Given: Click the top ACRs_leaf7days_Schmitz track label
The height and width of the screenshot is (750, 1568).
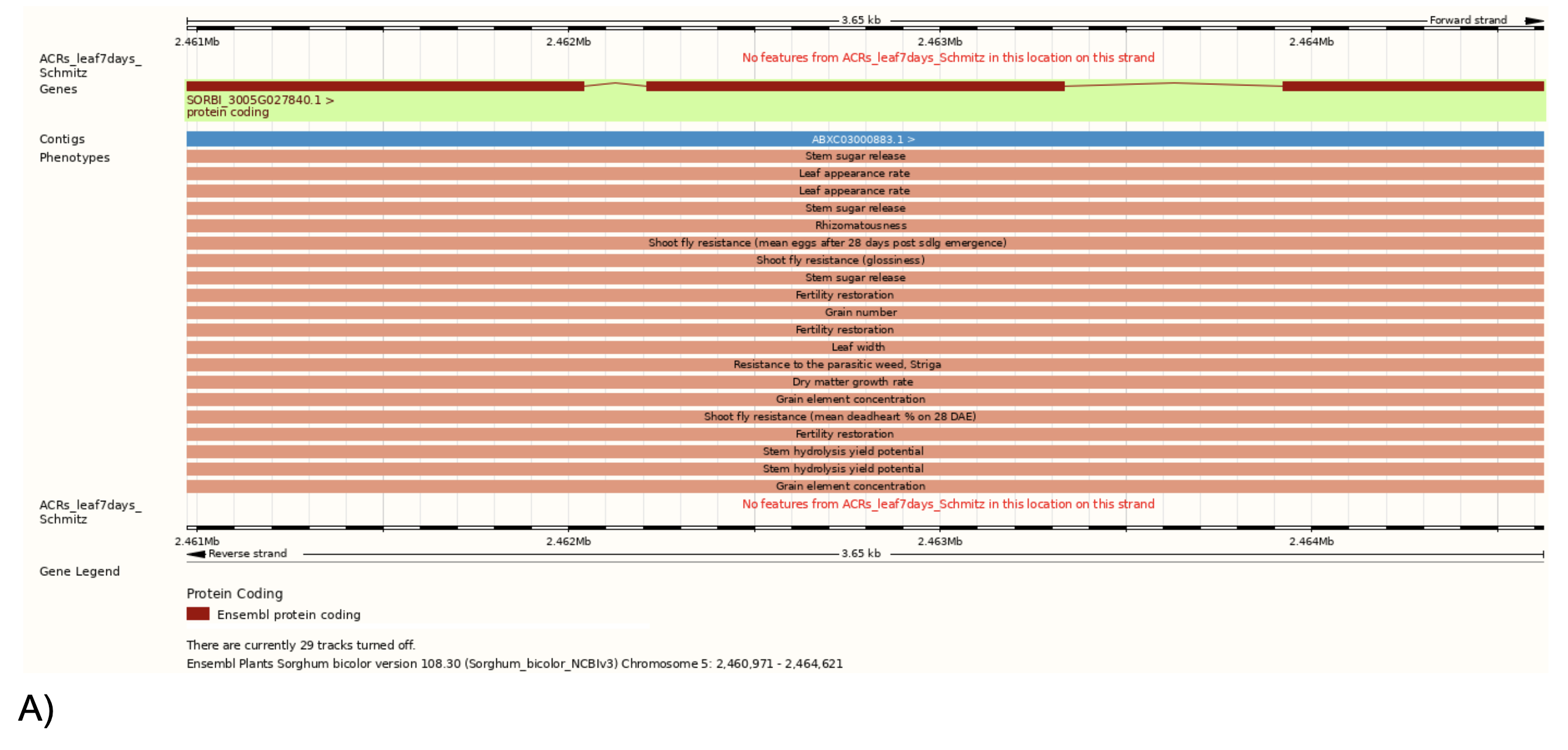Looking at the screenshot, I should tap(90, 65).
